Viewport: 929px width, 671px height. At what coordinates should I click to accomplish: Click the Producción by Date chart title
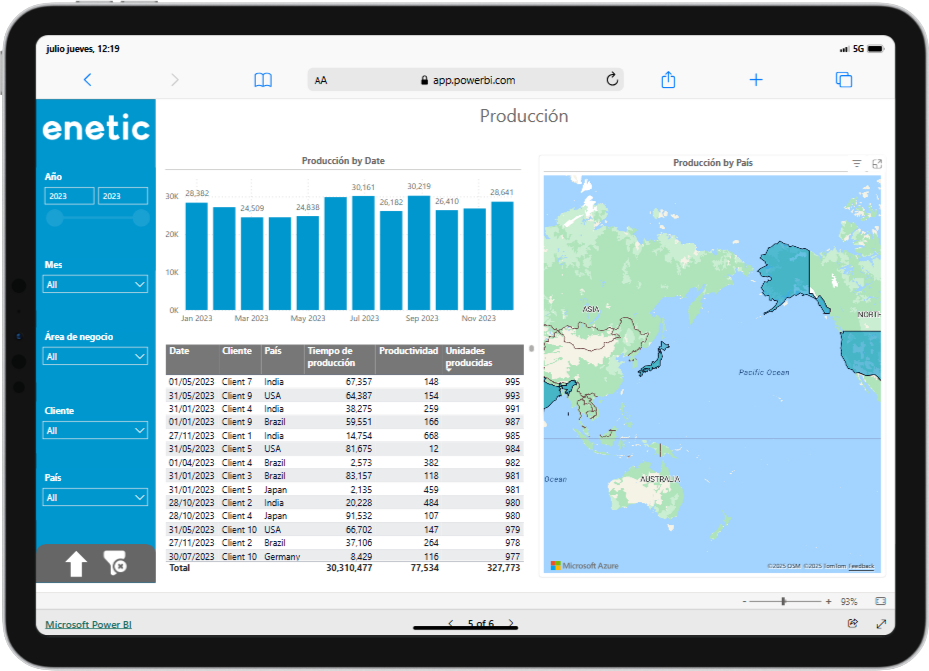pos(343,160)
